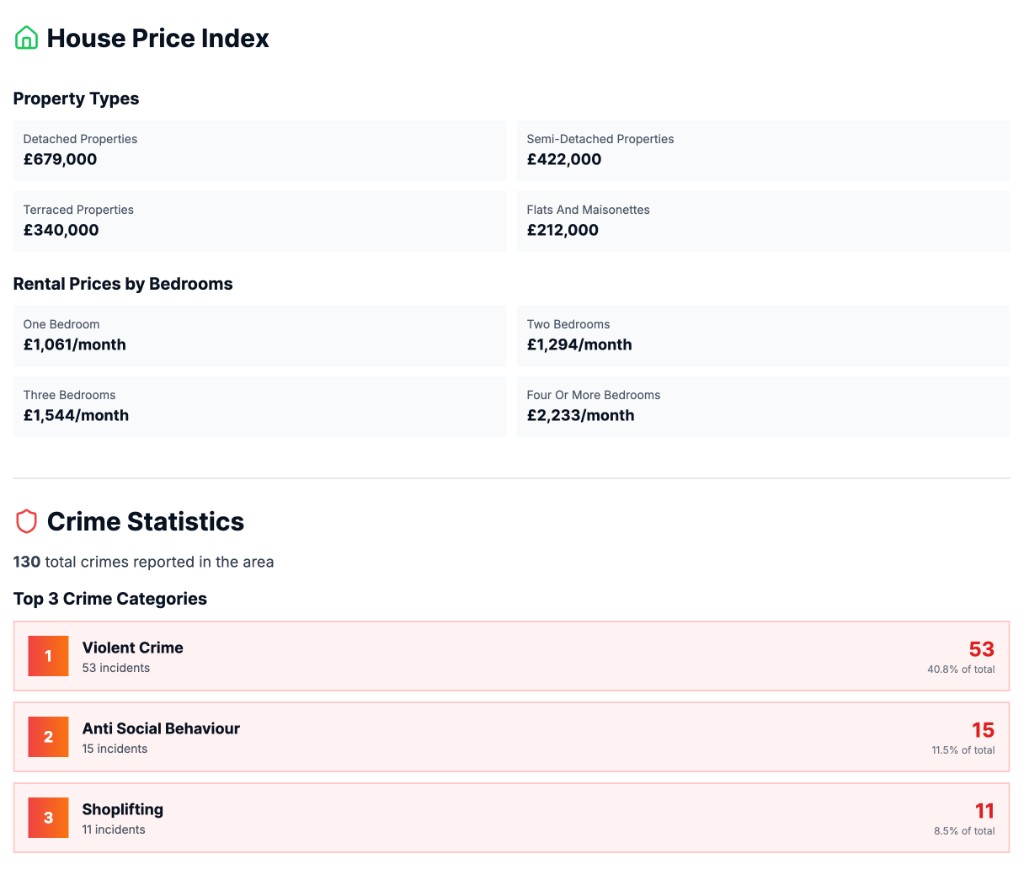Switch to the Property Types section
This screenshot has width=1024, height=880.
click(76, 99)
